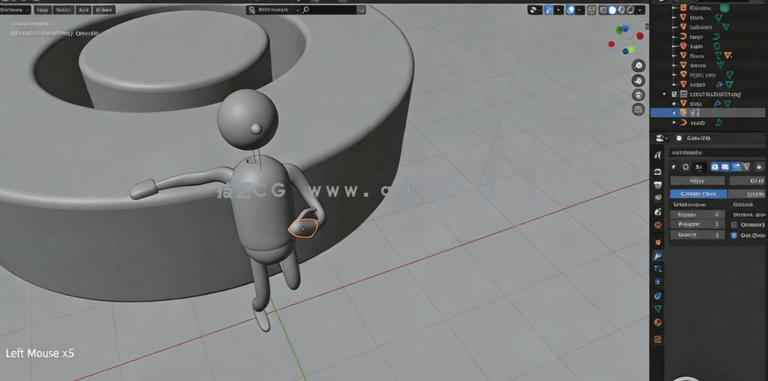Open the Texture properties tab (checker icon)
This screenshot has height=381, width=768.
click(658, 339)
